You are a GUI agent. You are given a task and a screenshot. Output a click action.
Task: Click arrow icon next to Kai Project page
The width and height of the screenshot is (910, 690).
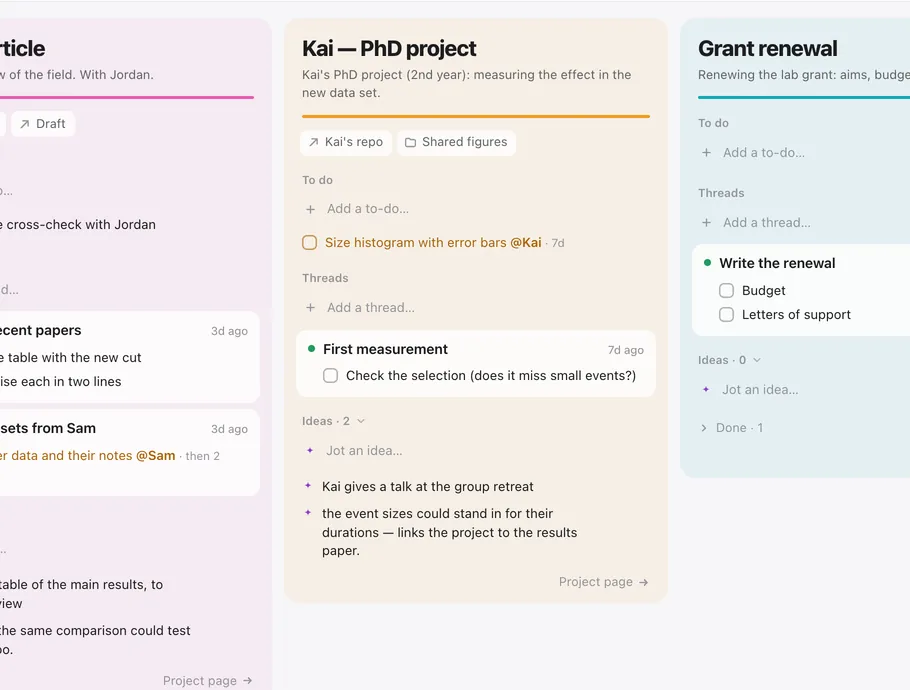[x=643, y=582]
